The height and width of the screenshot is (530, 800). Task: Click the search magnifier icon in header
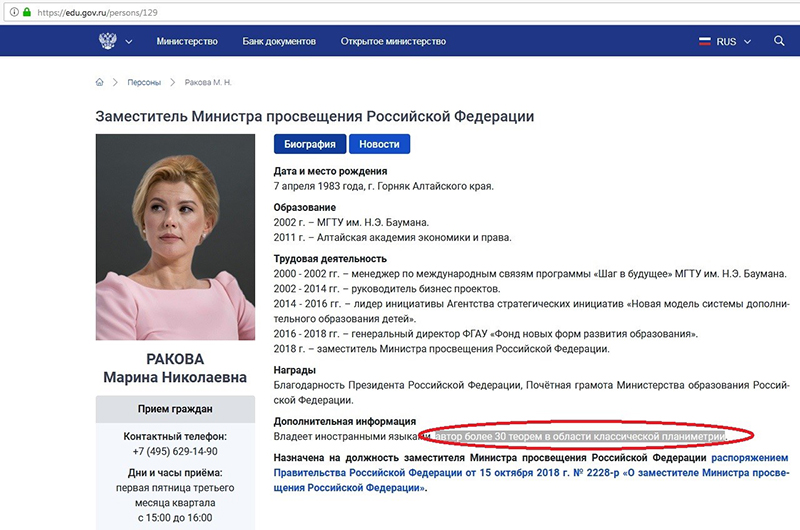coord(779,42)
